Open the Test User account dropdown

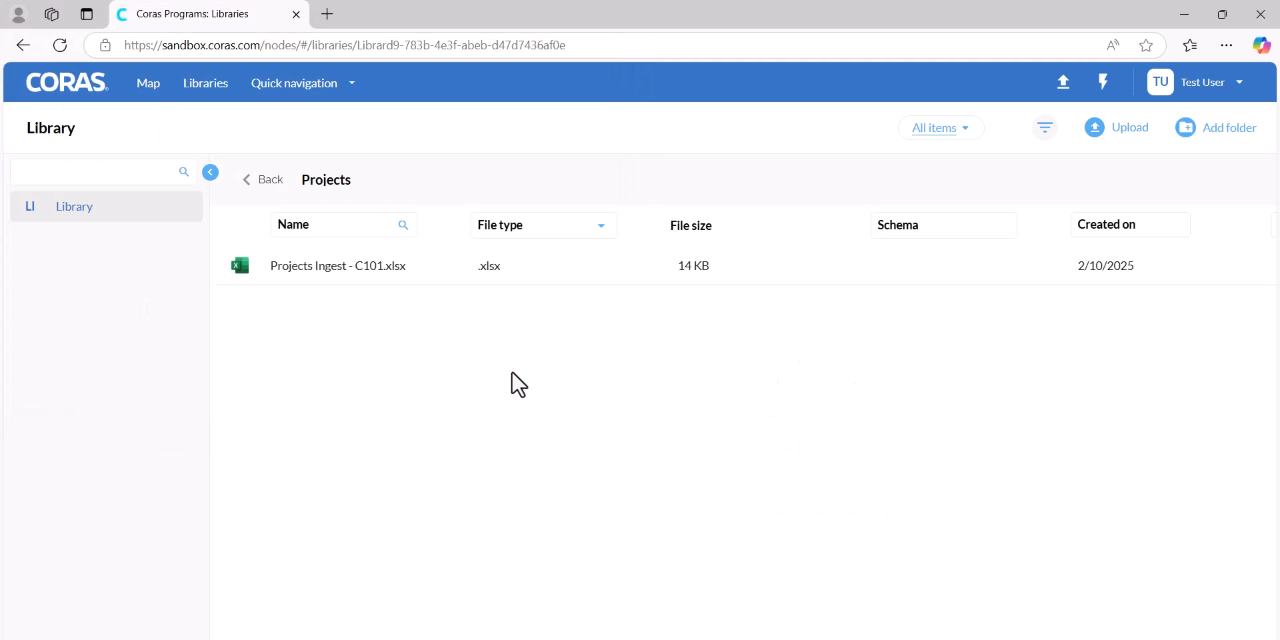[1212, 82]
